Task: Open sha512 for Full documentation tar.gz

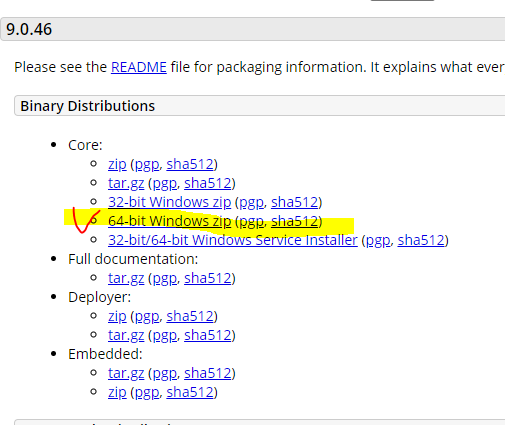Action: click(x=208, y=278)
